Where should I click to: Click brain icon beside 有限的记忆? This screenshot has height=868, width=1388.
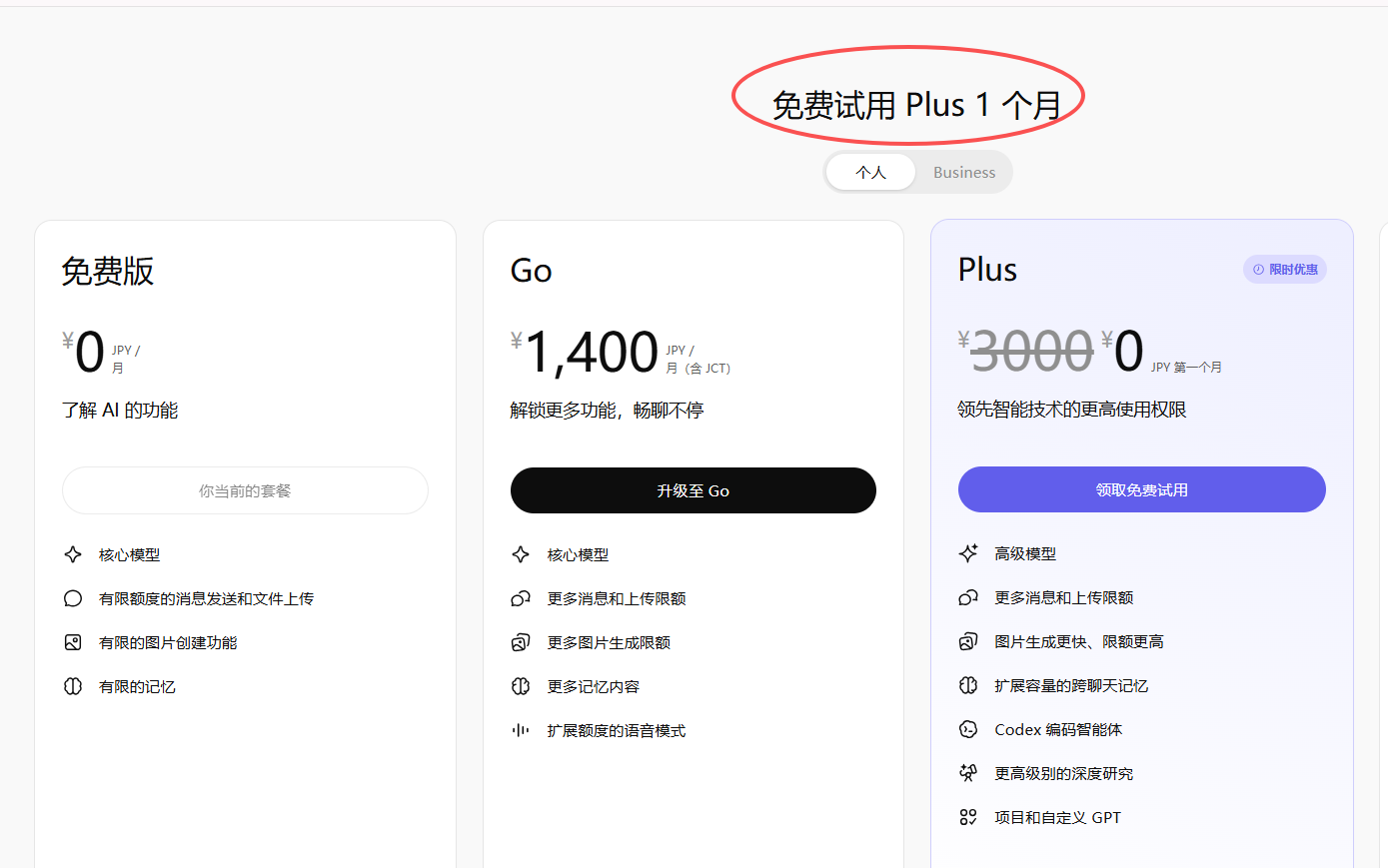tap(73, 686)
